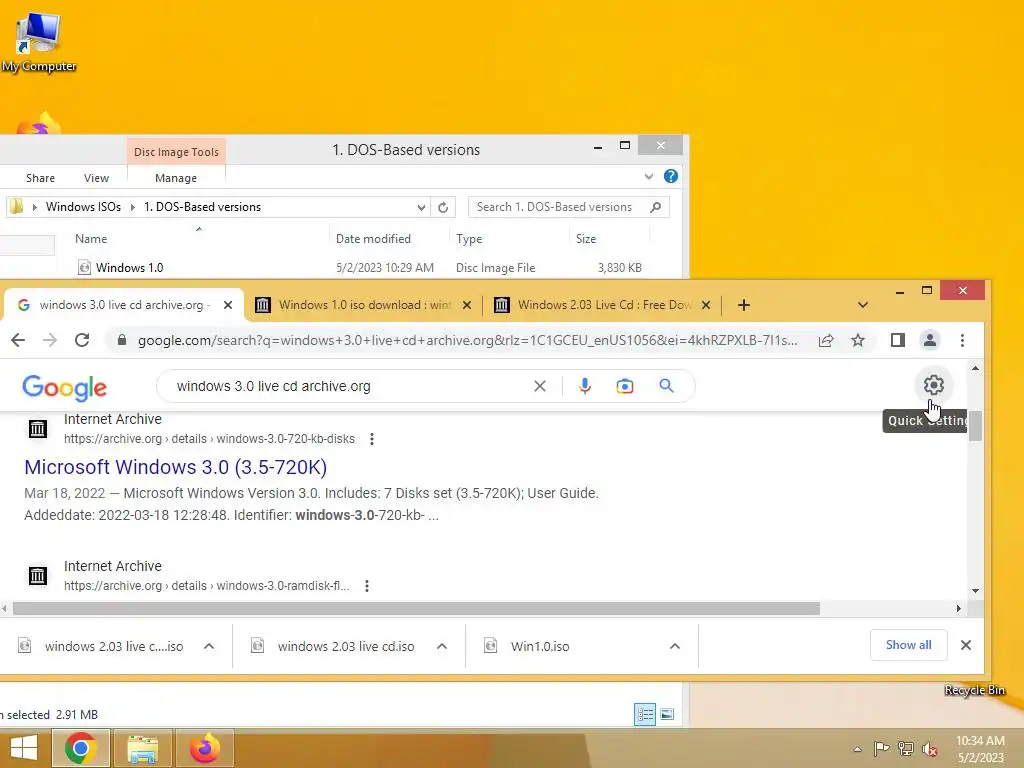Open My Computer desktop shortcut
The image size is (1024, 768).
coord(39,42)
